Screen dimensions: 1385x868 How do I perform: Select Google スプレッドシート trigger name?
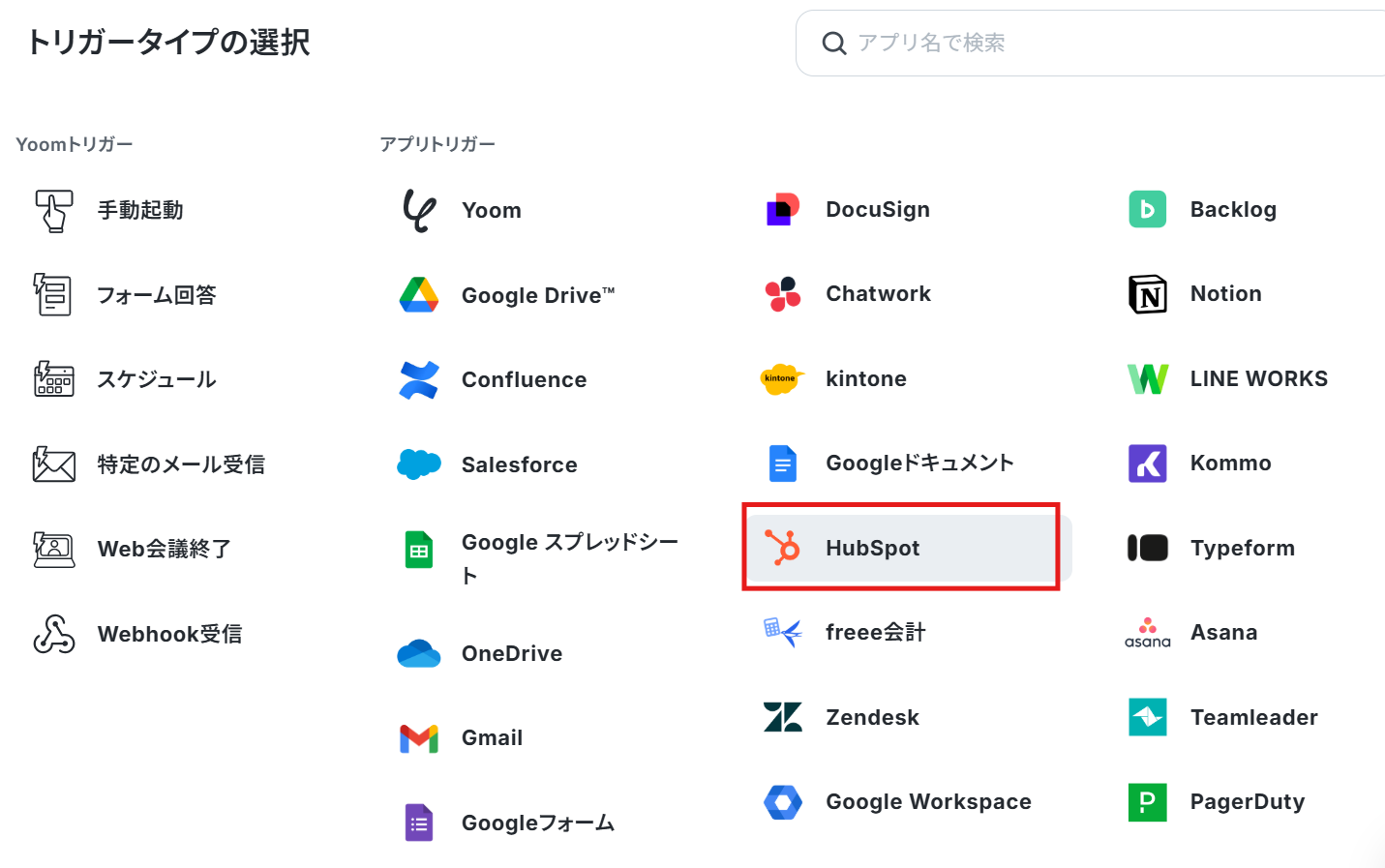pyautogui.click(x=570, y=558)
